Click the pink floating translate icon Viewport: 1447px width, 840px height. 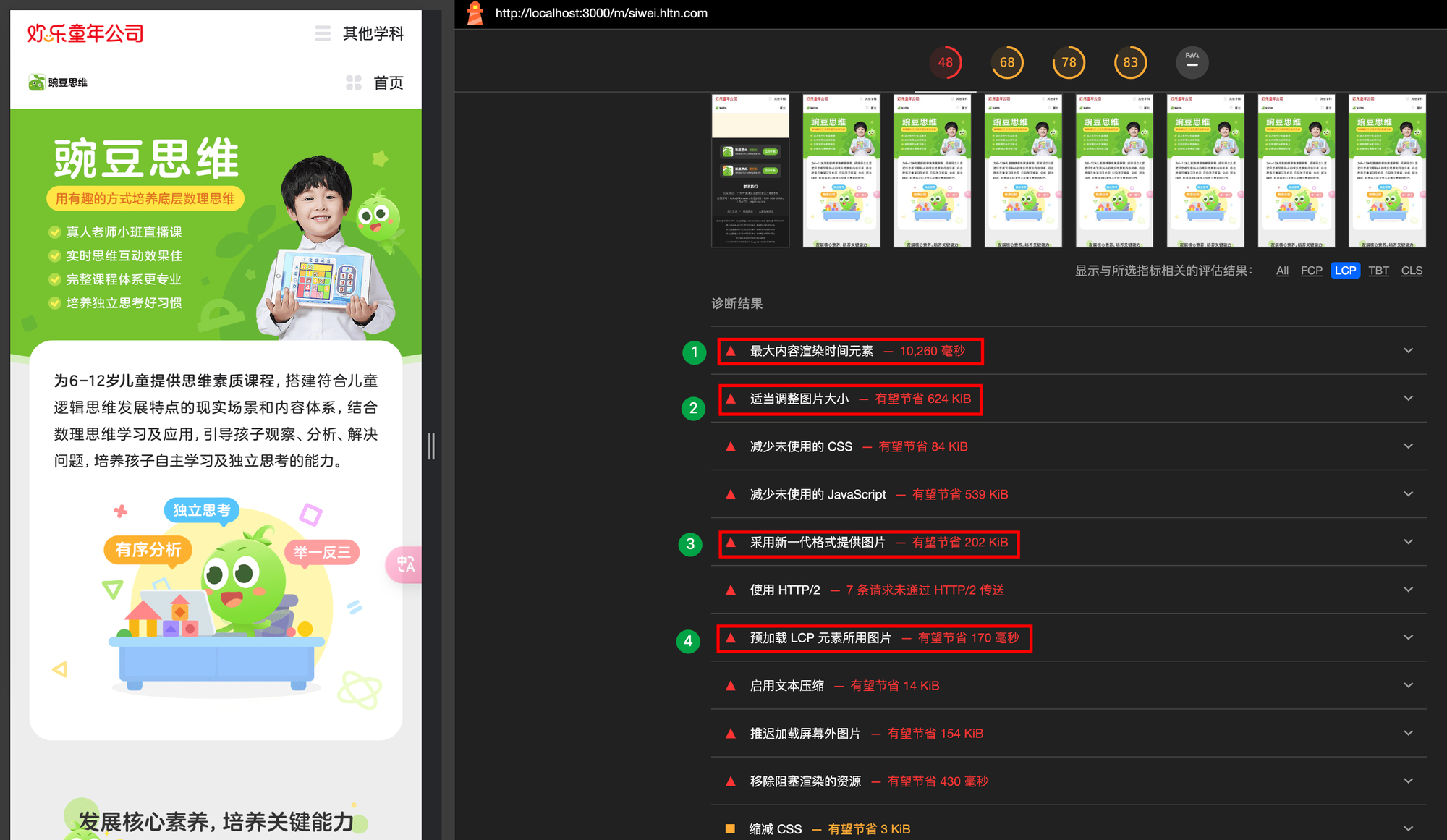pos(405,564)
